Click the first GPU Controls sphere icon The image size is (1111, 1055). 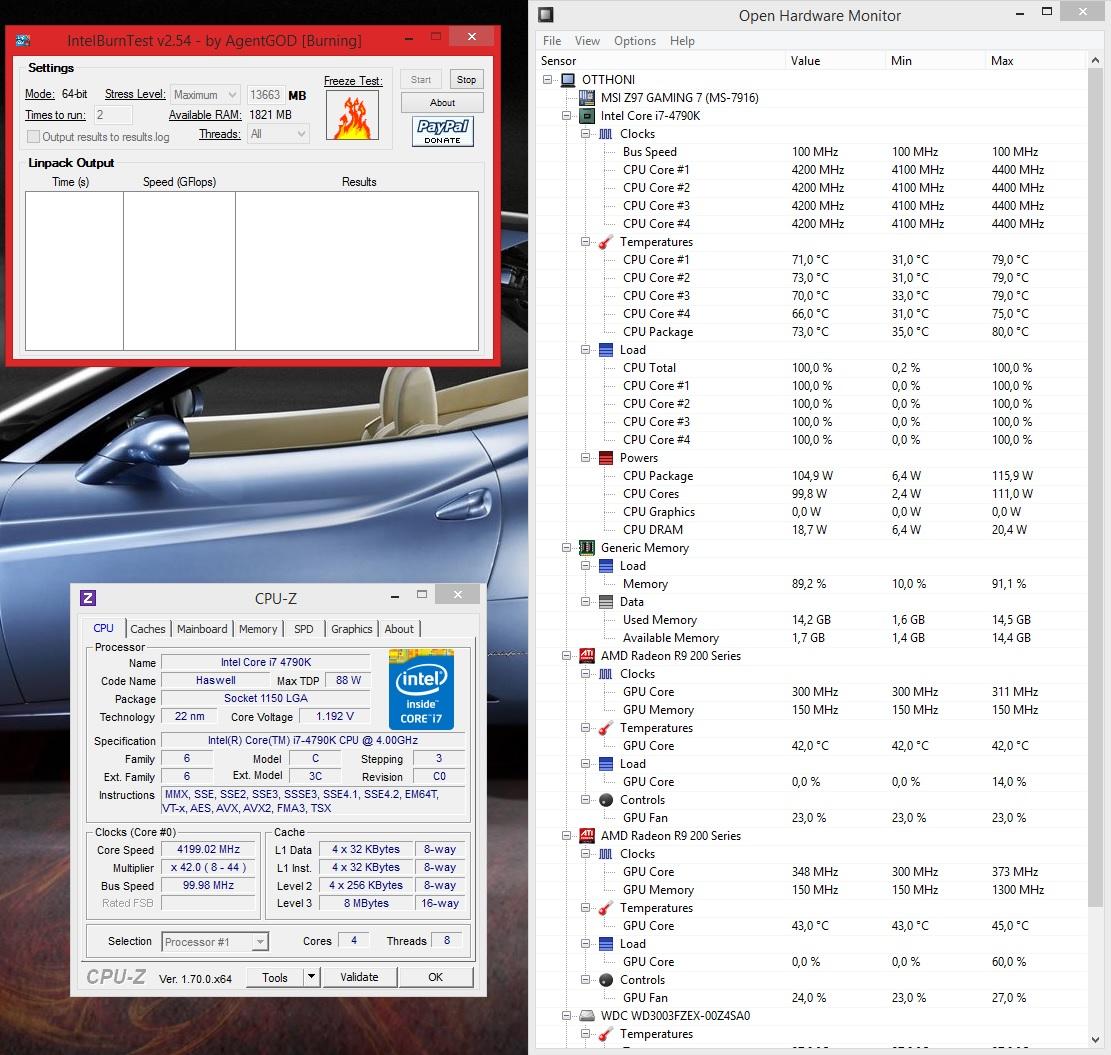[606, 800]
